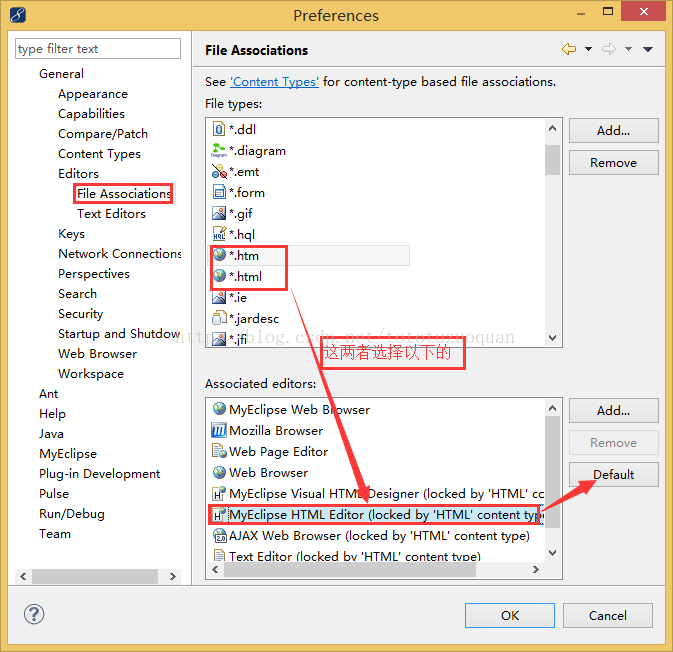This screenshot has height=652, width=673.
Task: Open the page view menu dropdown
Action: [648, 49]
